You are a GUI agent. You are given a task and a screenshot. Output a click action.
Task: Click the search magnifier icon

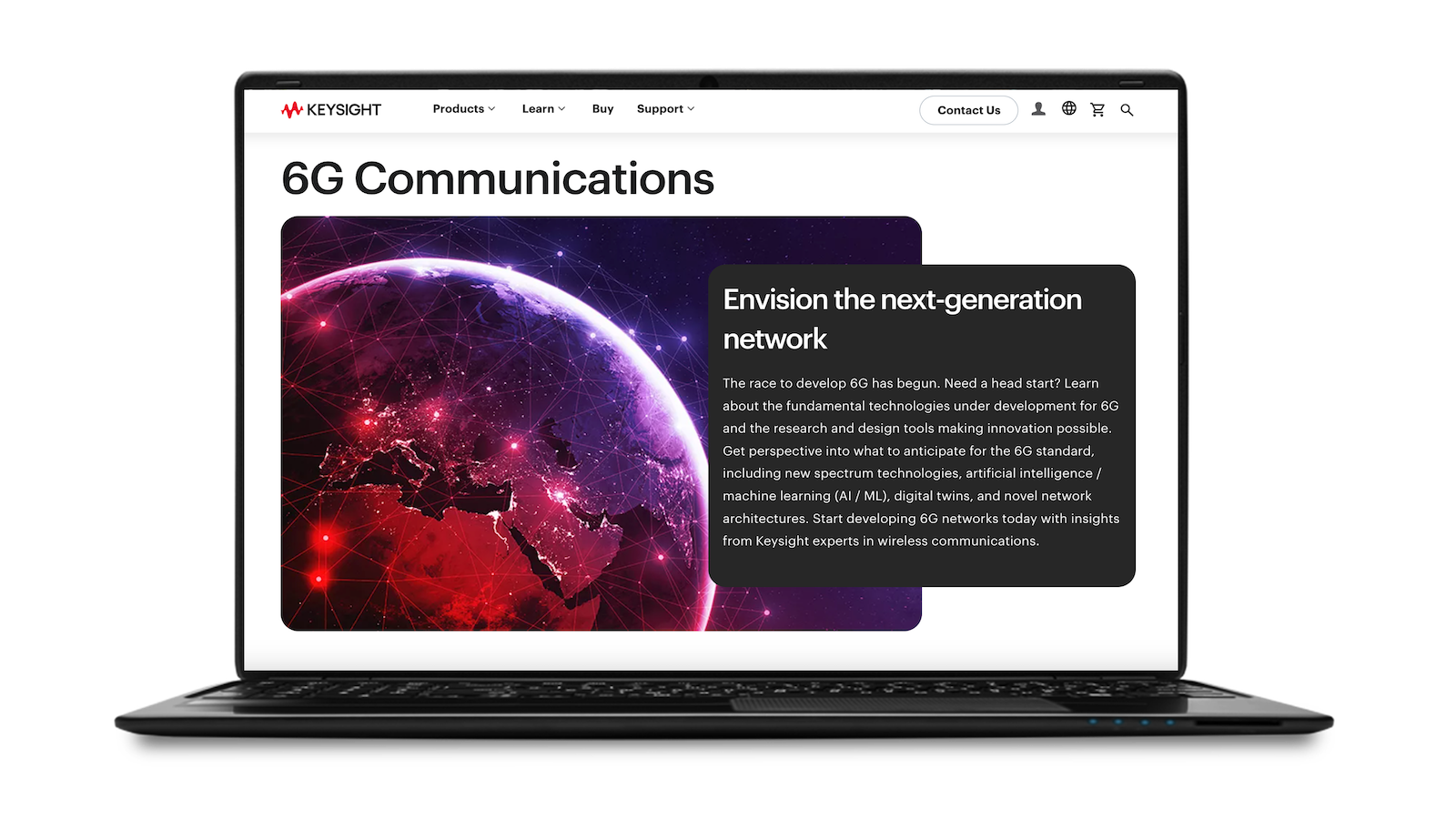1127,110
